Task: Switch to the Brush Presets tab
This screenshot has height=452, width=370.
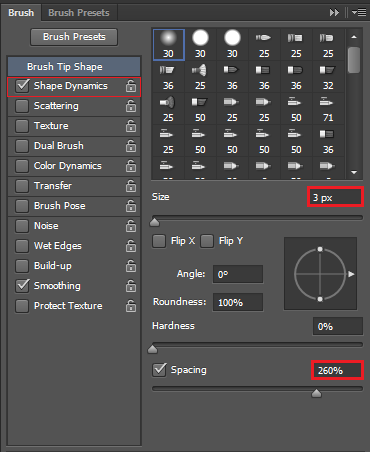Action: coord(79,13)
